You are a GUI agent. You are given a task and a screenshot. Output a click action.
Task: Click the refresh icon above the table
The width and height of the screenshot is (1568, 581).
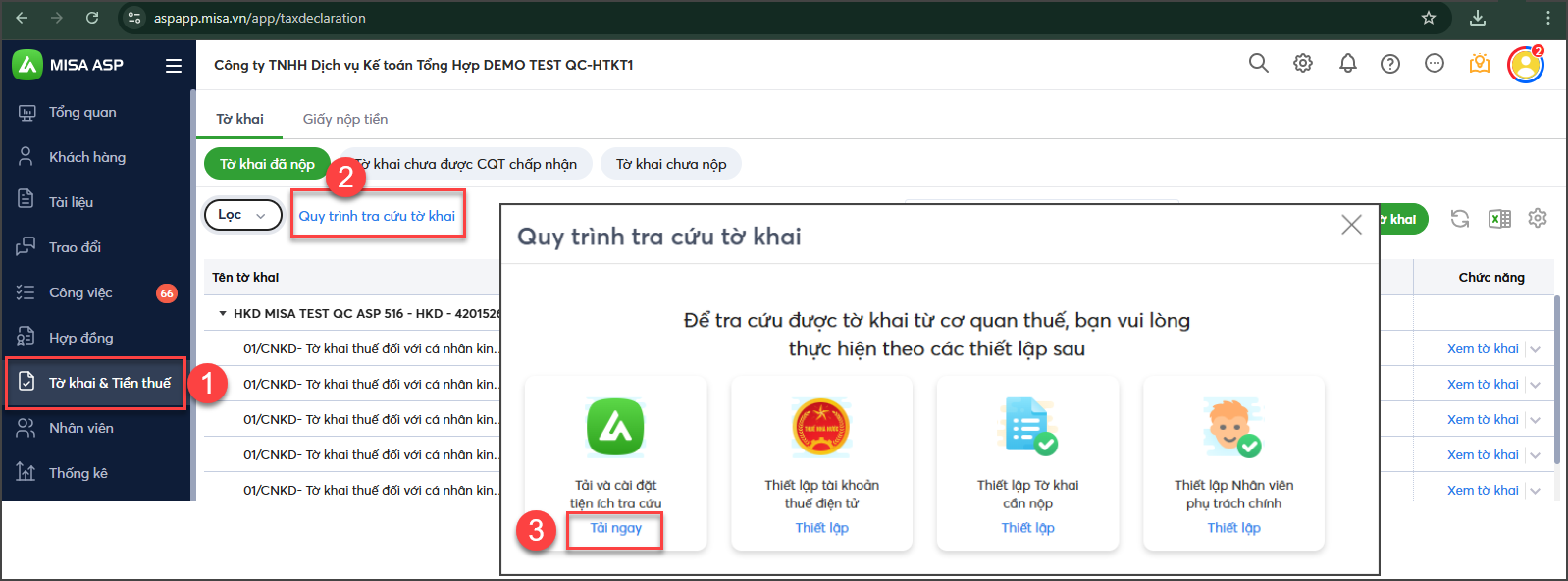1460,219
